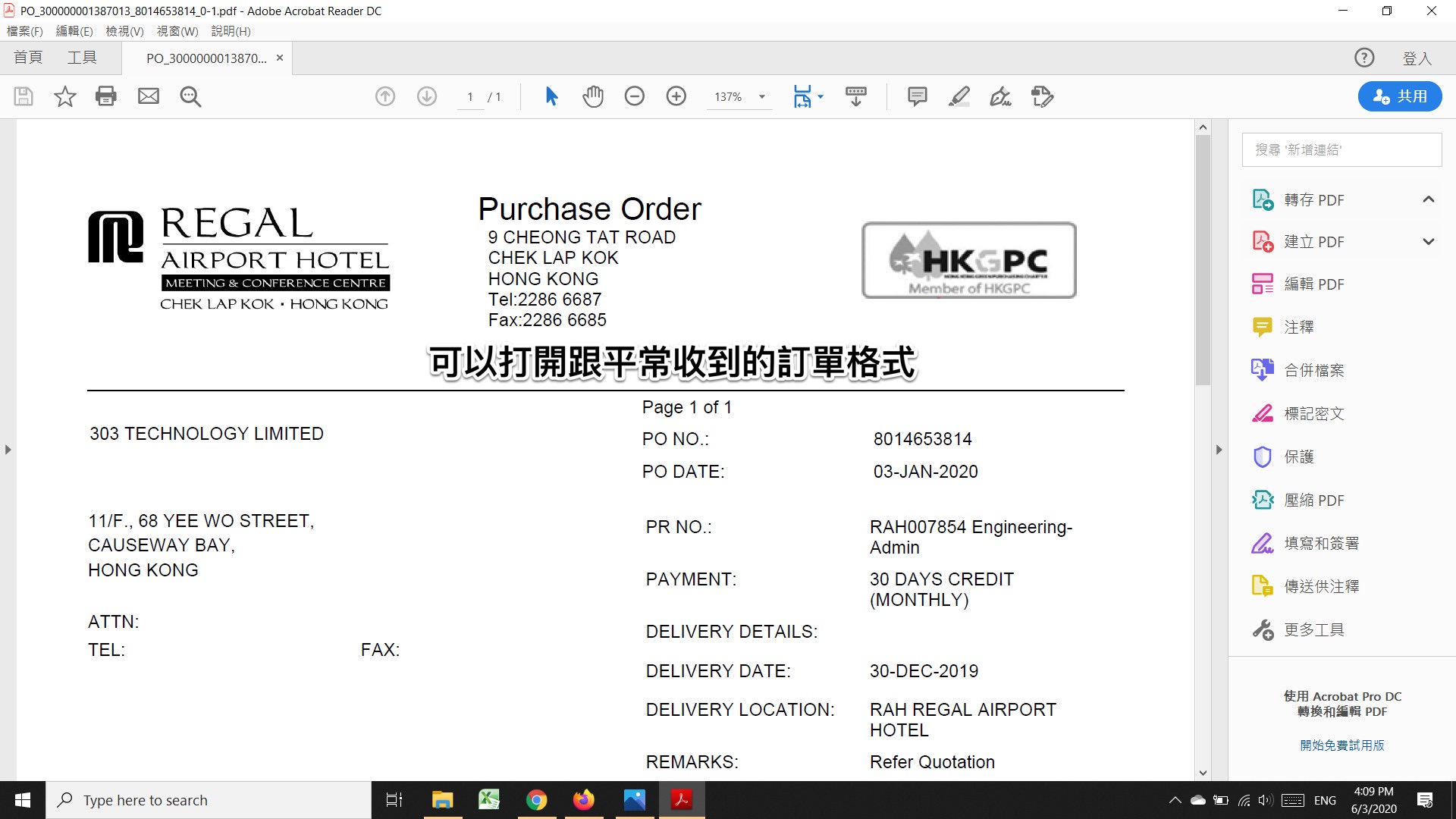This screenshot has height=819, width=1456.
Task: Click the 登入 sign in link
Action: click(x=1417, y=58)
